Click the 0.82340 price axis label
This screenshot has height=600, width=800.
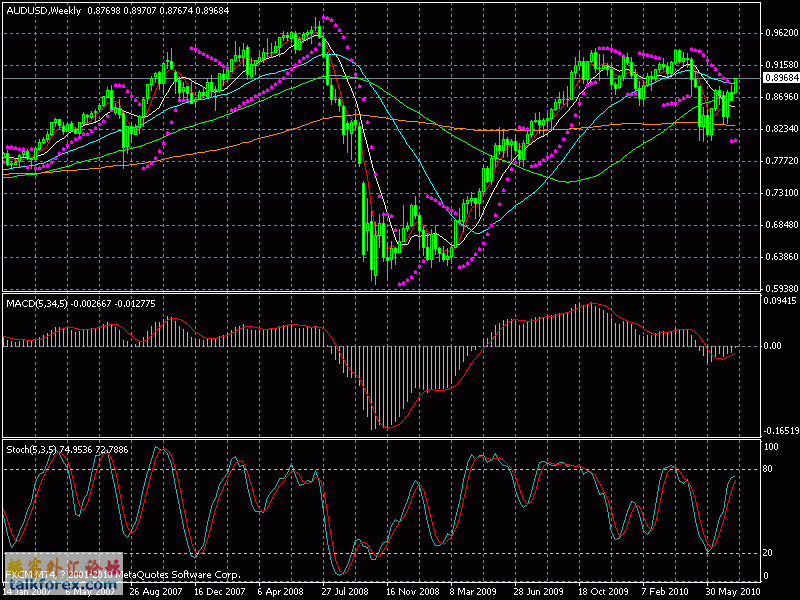click(x=782, y=129)
